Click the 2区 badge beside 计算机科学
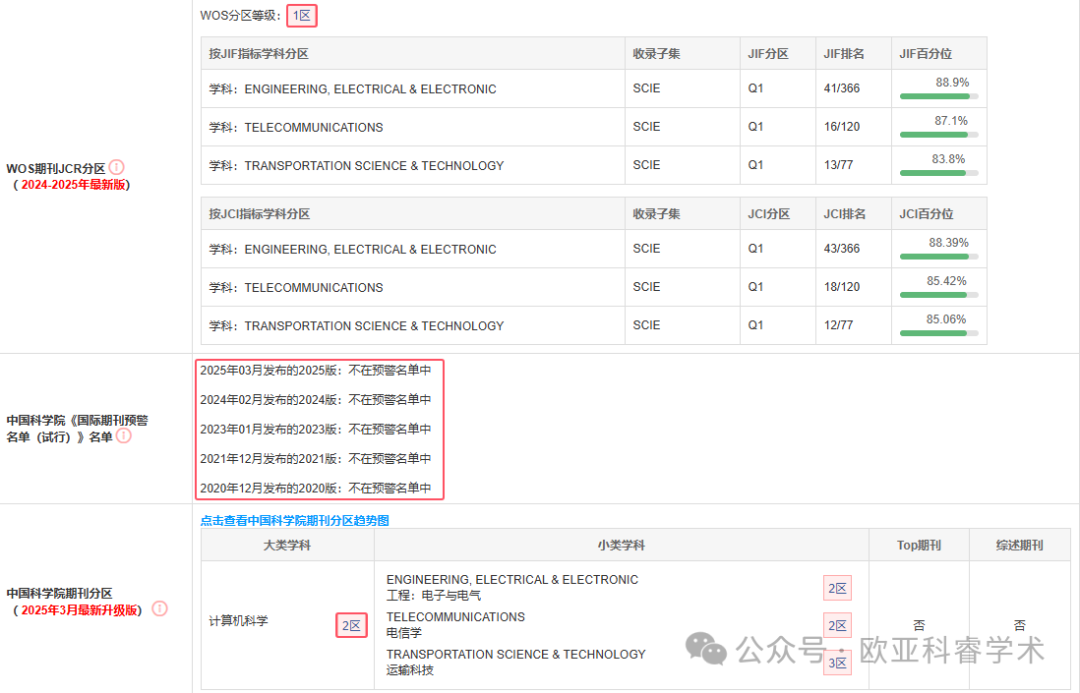 [x=349, y=624]
